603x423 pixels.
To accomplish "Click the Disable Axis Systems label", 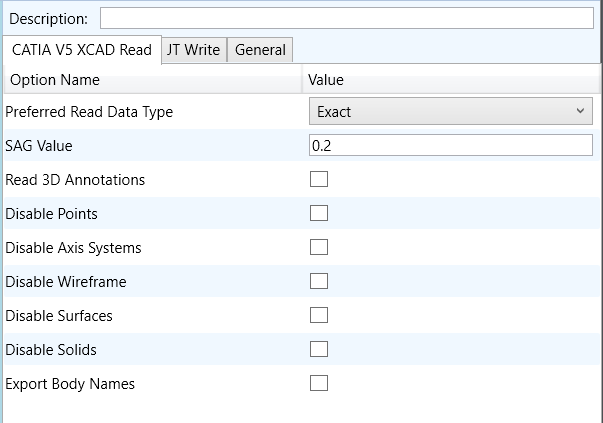I will (73, 248).
